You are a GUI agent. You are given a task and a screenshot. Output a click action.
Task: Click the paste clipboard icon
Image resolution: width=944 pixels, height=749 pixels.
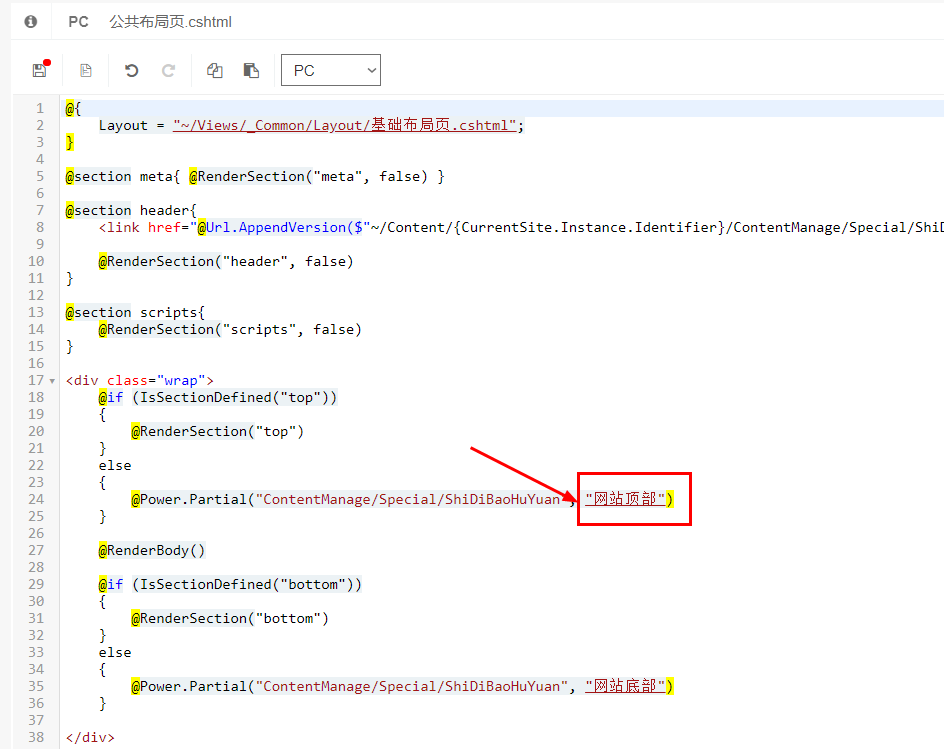[251, 70]
